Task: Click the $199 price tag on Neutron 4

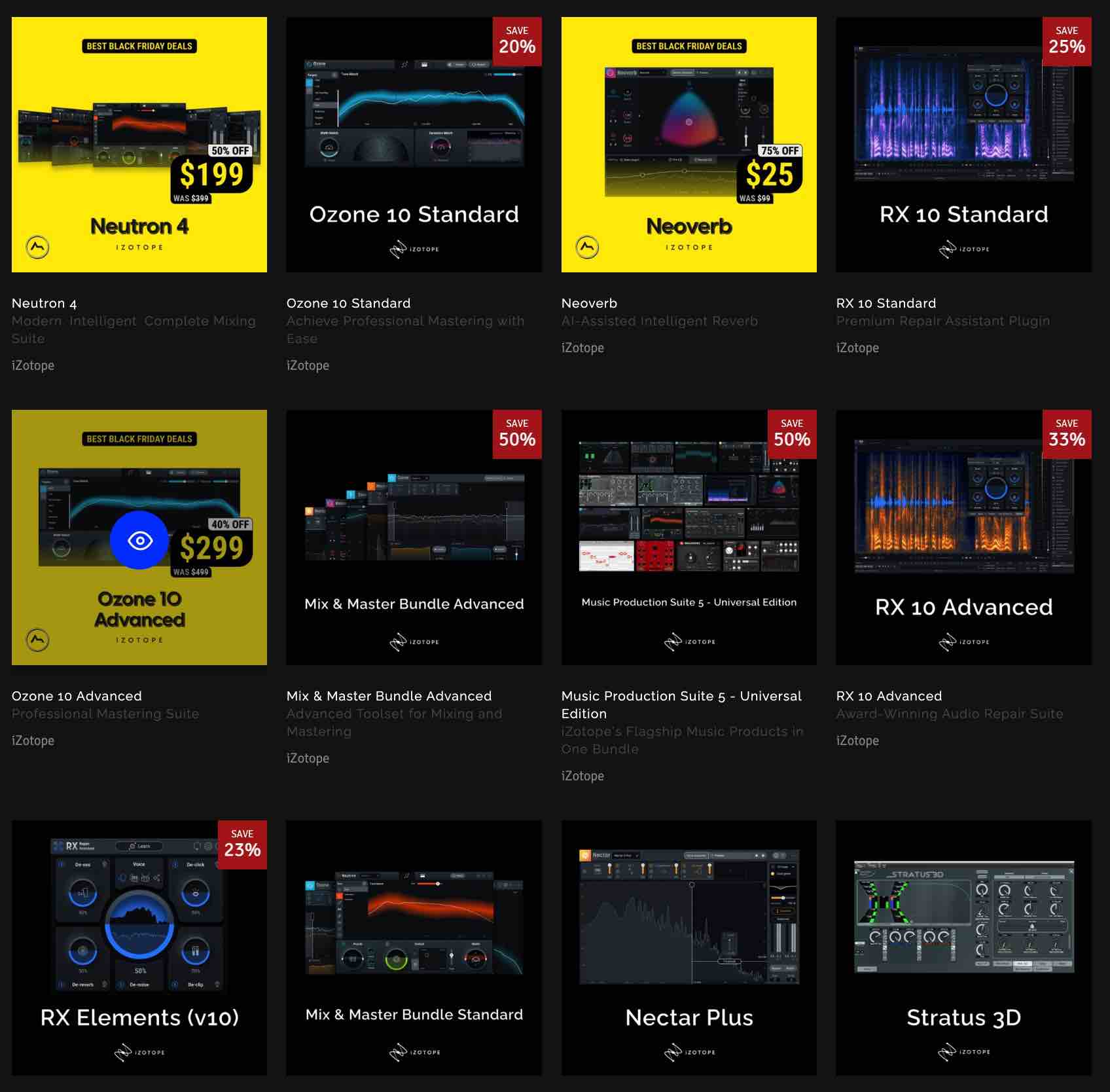Action: (x=211, y=175)
